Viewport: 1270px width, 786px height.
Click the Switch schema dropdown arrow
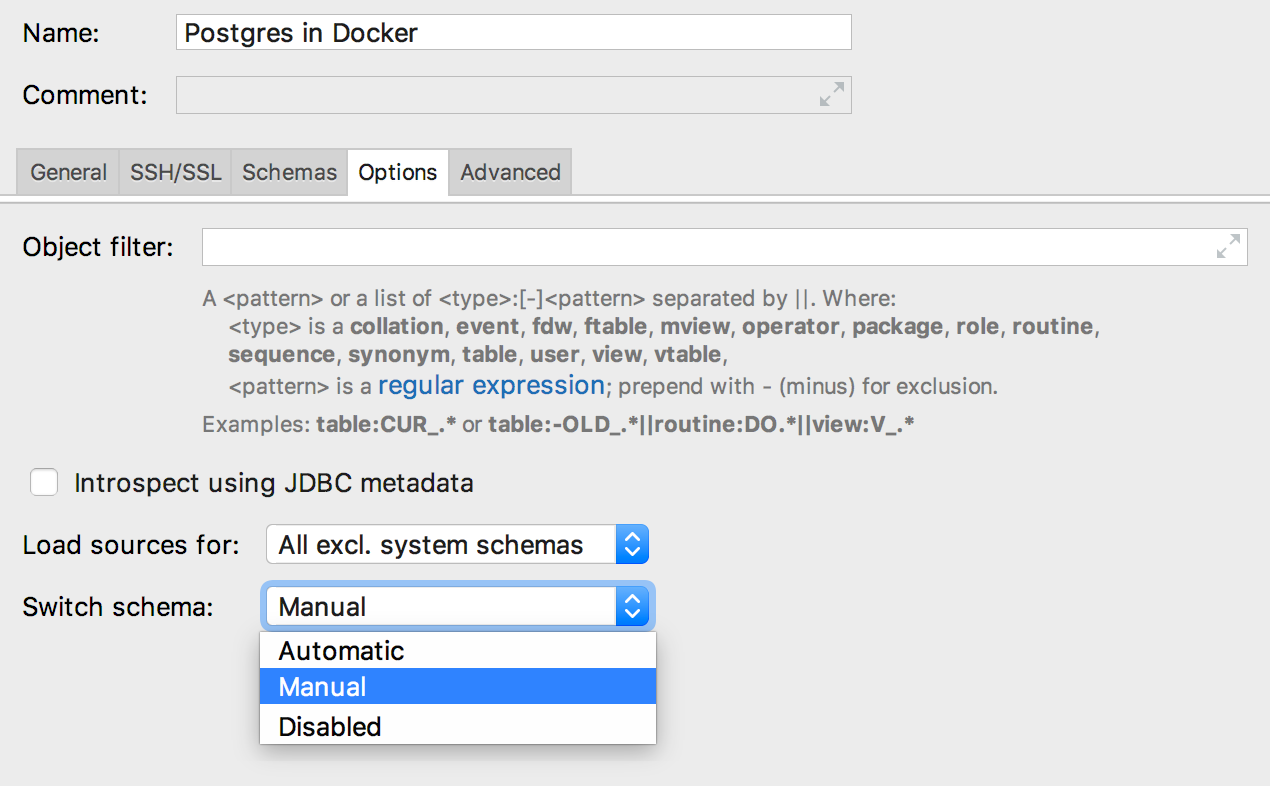coord(632,607)
